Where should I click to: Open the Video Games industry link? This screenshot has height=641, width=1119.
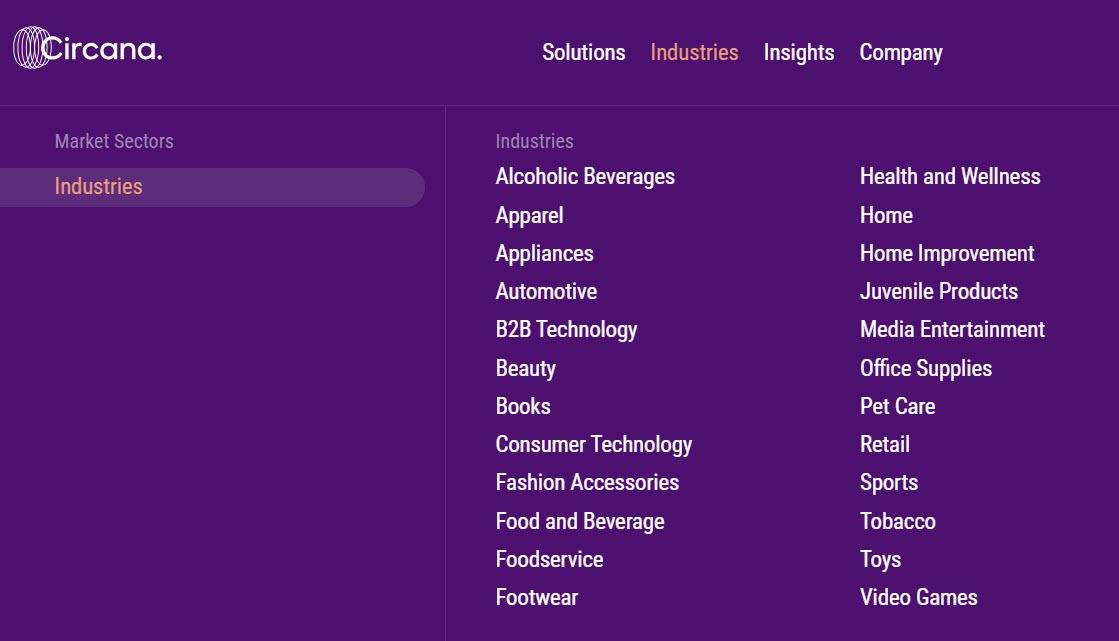[918, 597]
